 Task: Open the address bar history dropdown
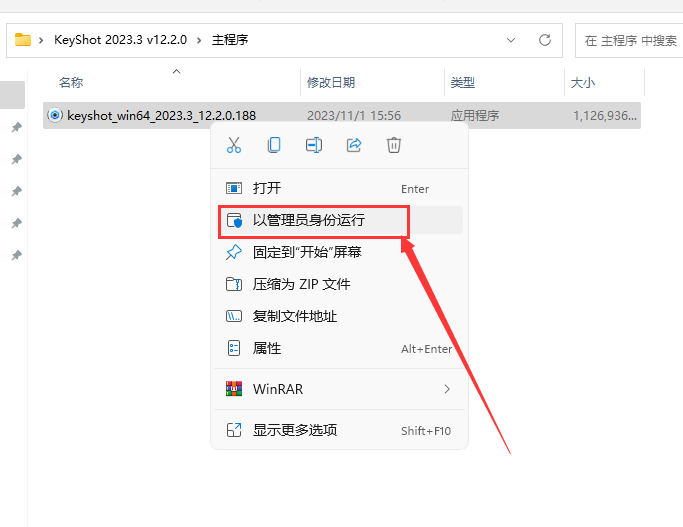[511, 40]
